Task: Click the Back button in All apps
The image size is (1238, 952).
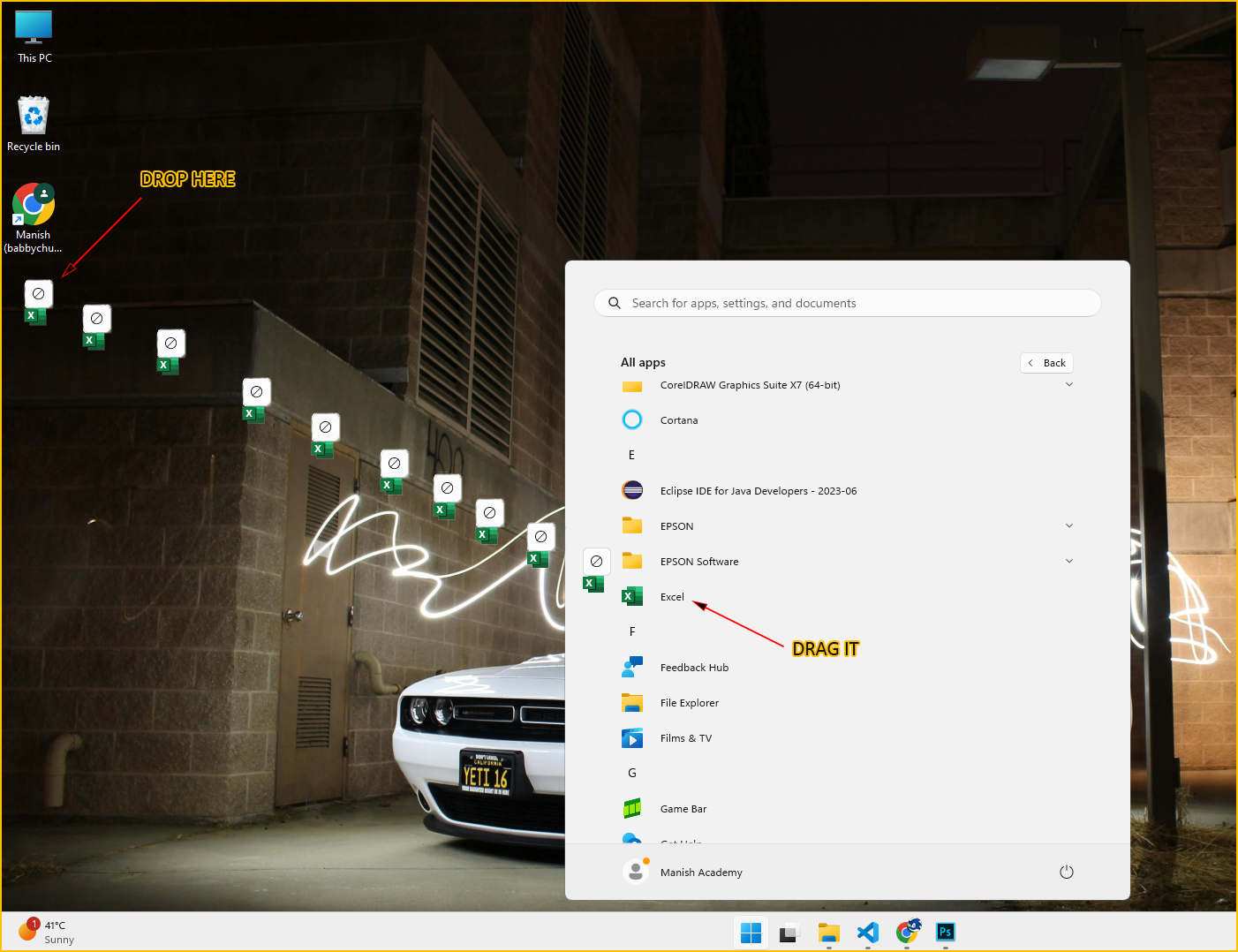Action: point(1046,363)
